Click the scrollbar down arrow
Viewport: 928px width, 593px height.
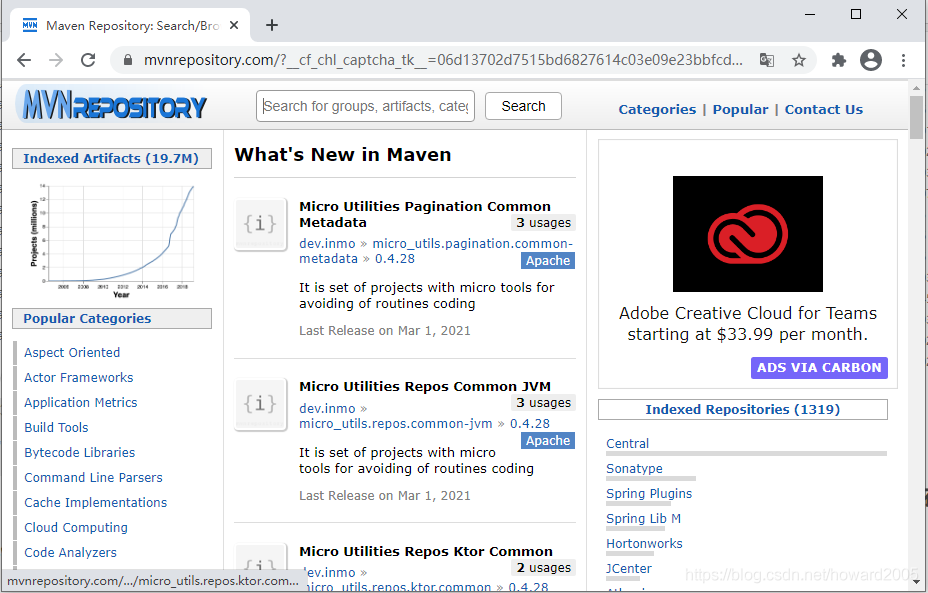916,584
